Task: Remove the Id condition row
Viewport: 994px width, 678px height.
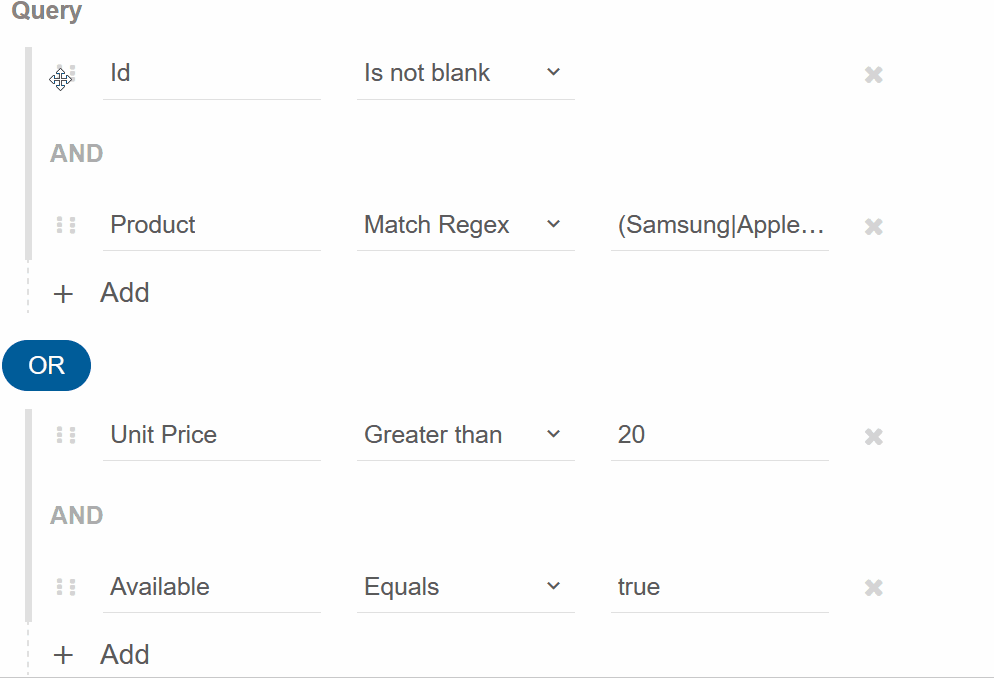Action: pos(874,75)
